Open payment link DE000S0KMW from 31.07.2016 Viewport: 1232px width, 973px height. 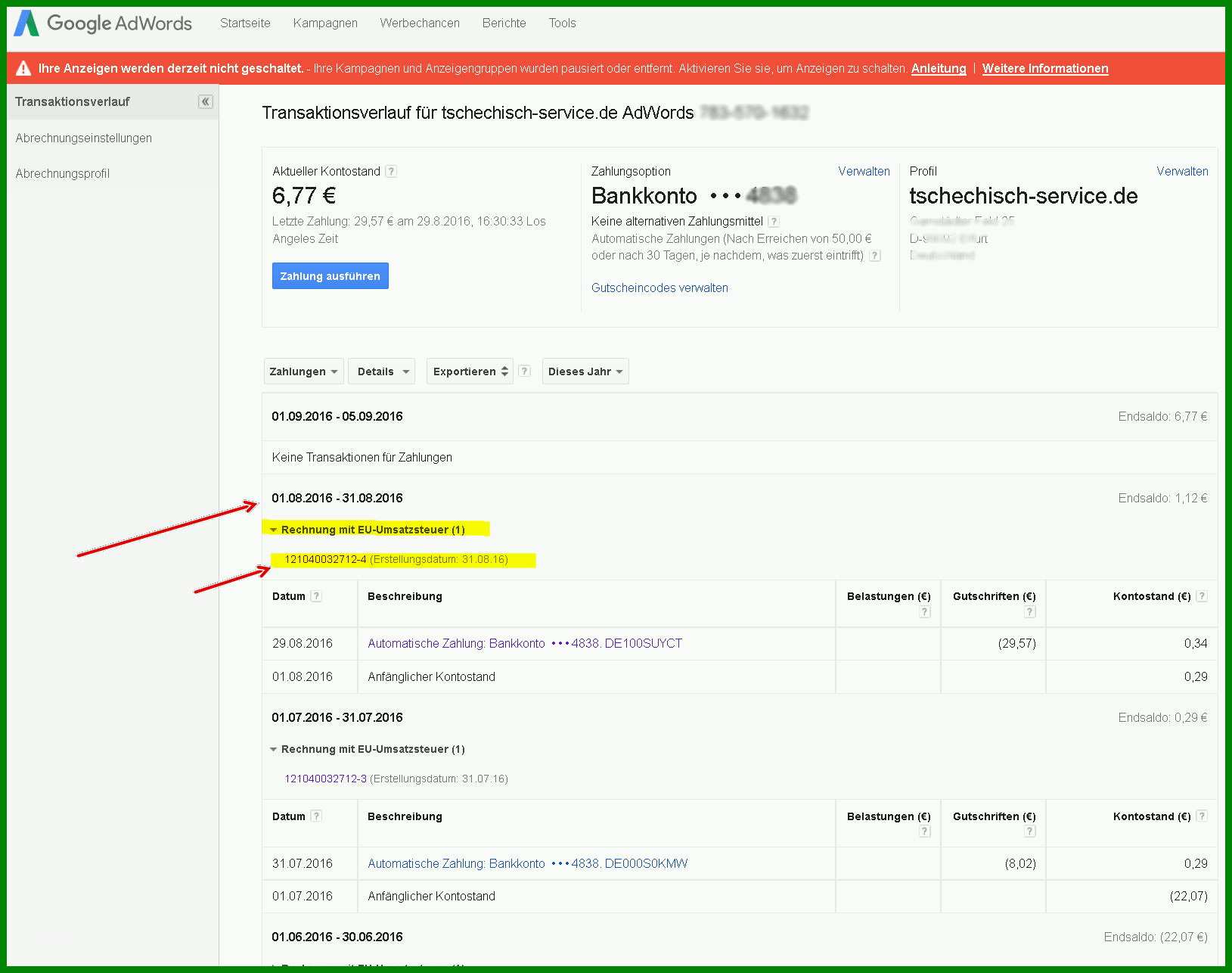528,863
